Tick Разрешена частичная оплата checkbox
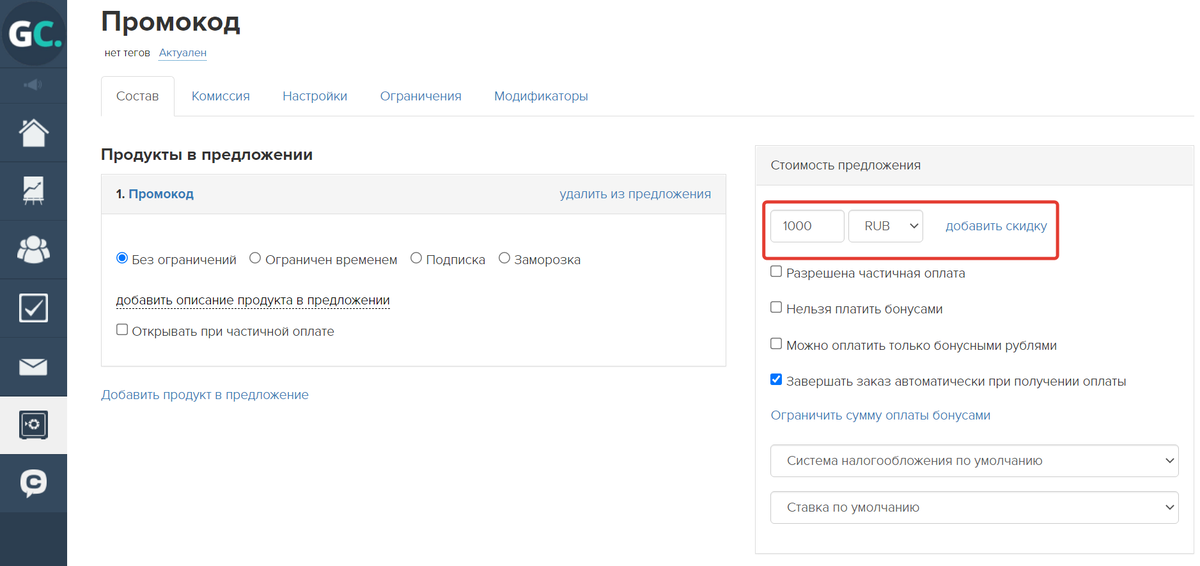 [x=776, y=272]
